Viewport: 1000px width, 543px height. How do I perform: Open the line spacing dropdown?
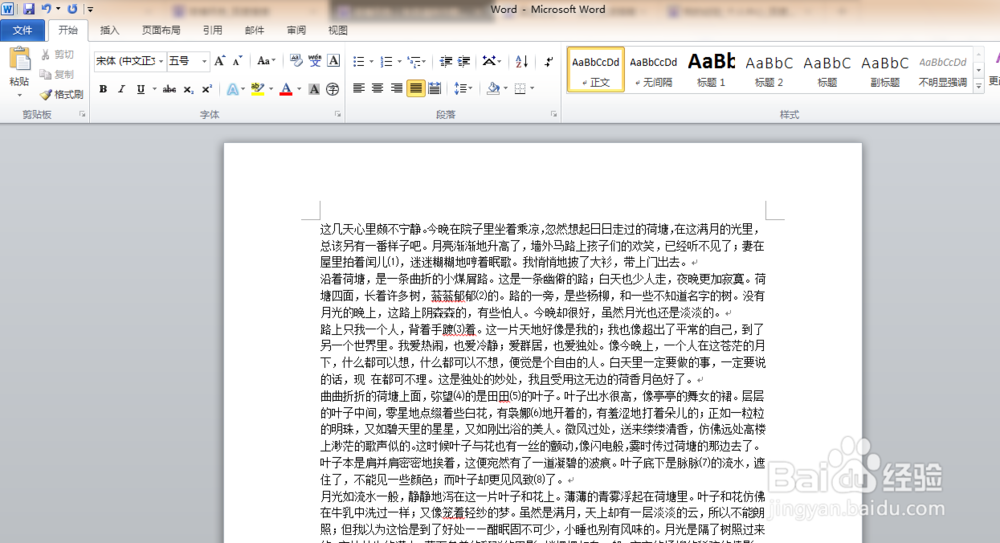pyautogui.click(x=462, y=88)
